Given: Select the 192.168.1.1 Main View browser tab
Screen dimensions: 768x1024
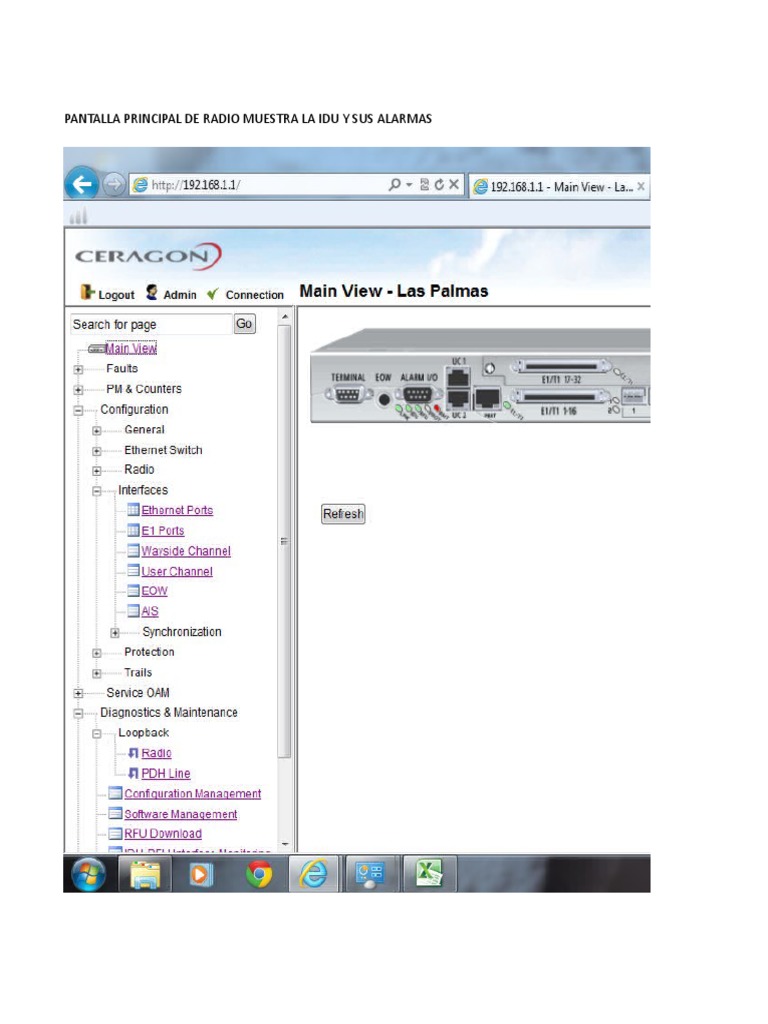Looking at the screenshot, I should (559, 187).
